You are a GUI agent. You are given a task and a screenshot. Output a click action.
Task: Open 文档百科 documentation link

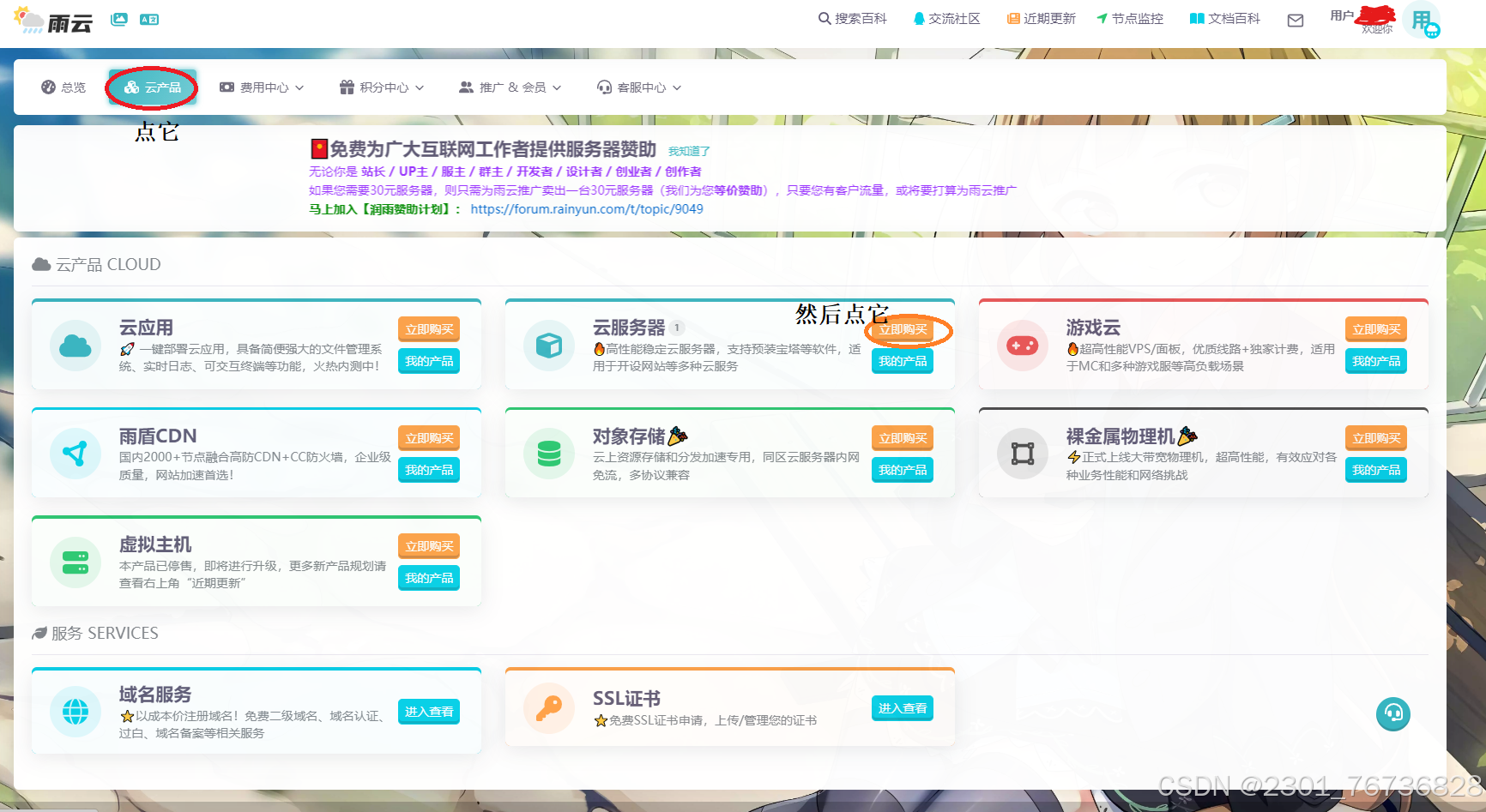[x=1224, y=19]
